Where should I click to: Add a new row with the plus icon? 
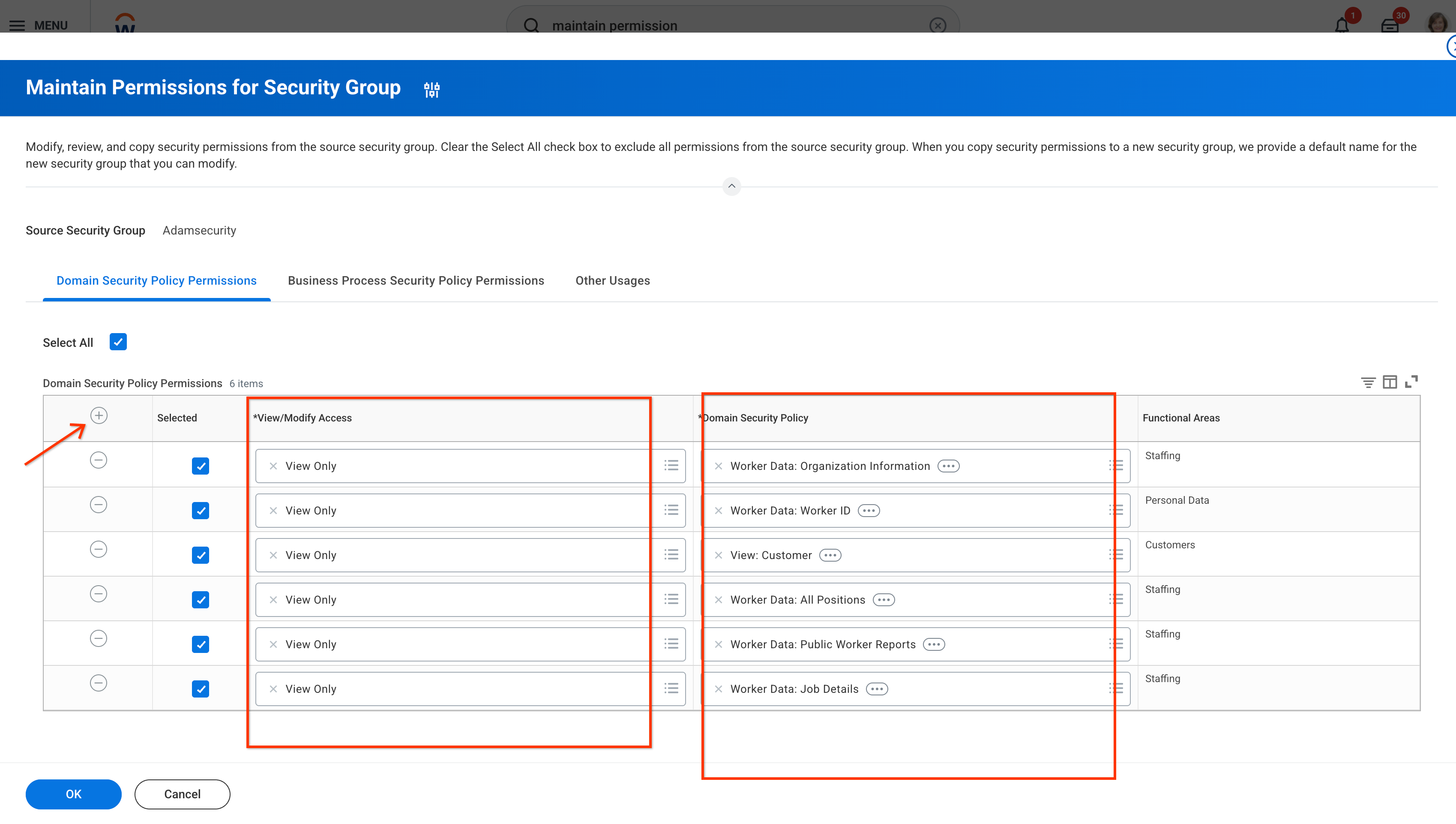(99, 416)
